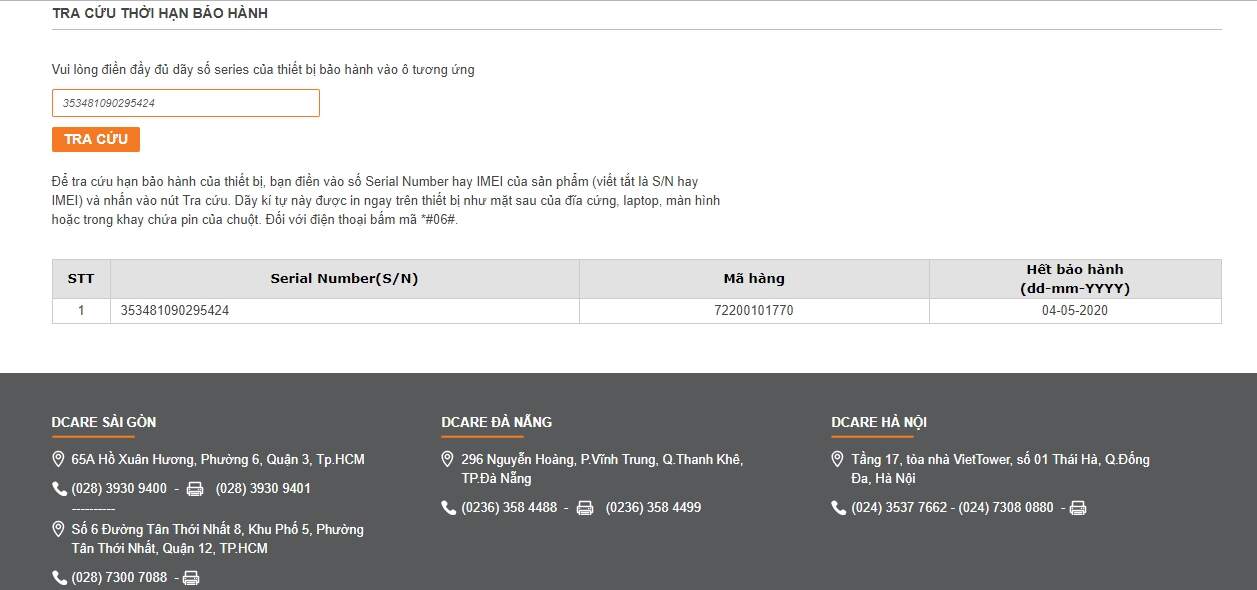Screen dimensions: 1257x590
Task: Click fax icon before (0236) 358 4499
Action: (x=585, y=508)
